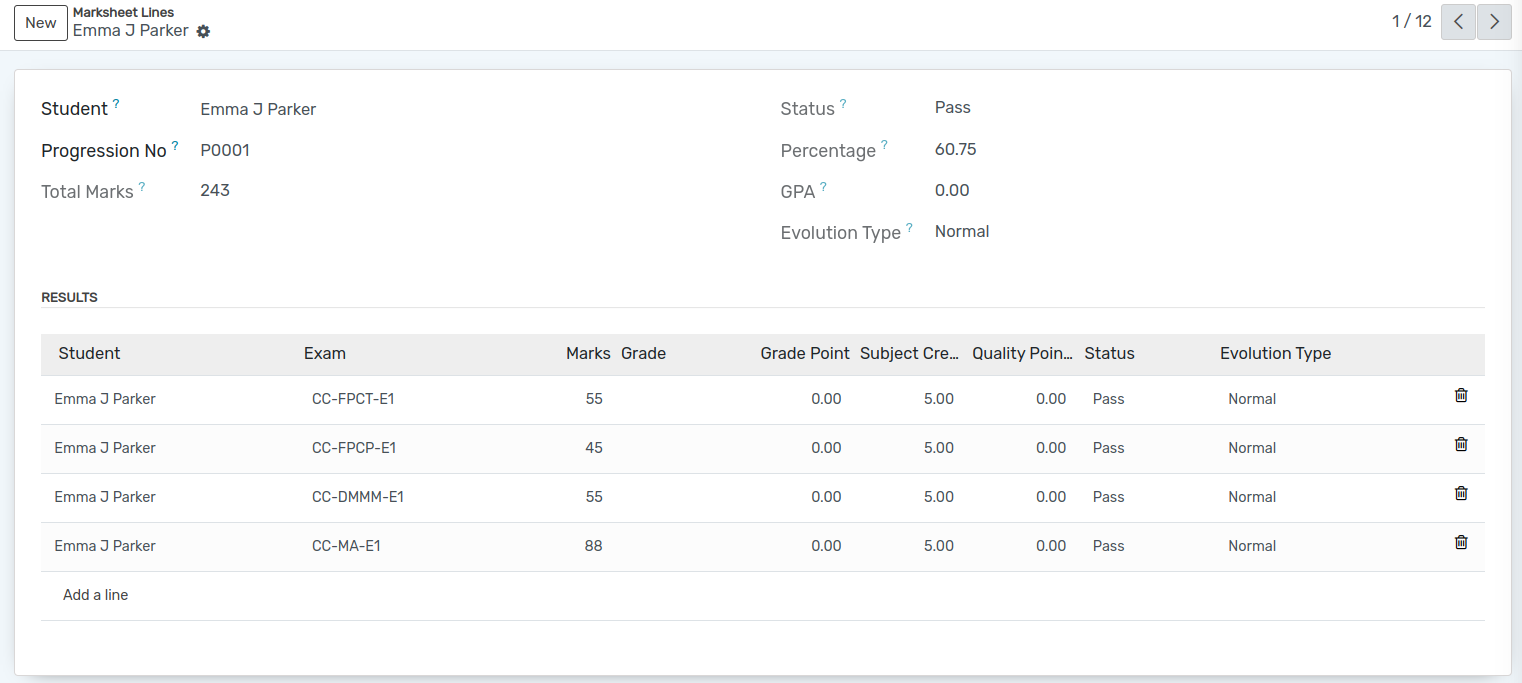Show help tooltip for Student field
The image size is (1522, 683).
coord(116,103)
